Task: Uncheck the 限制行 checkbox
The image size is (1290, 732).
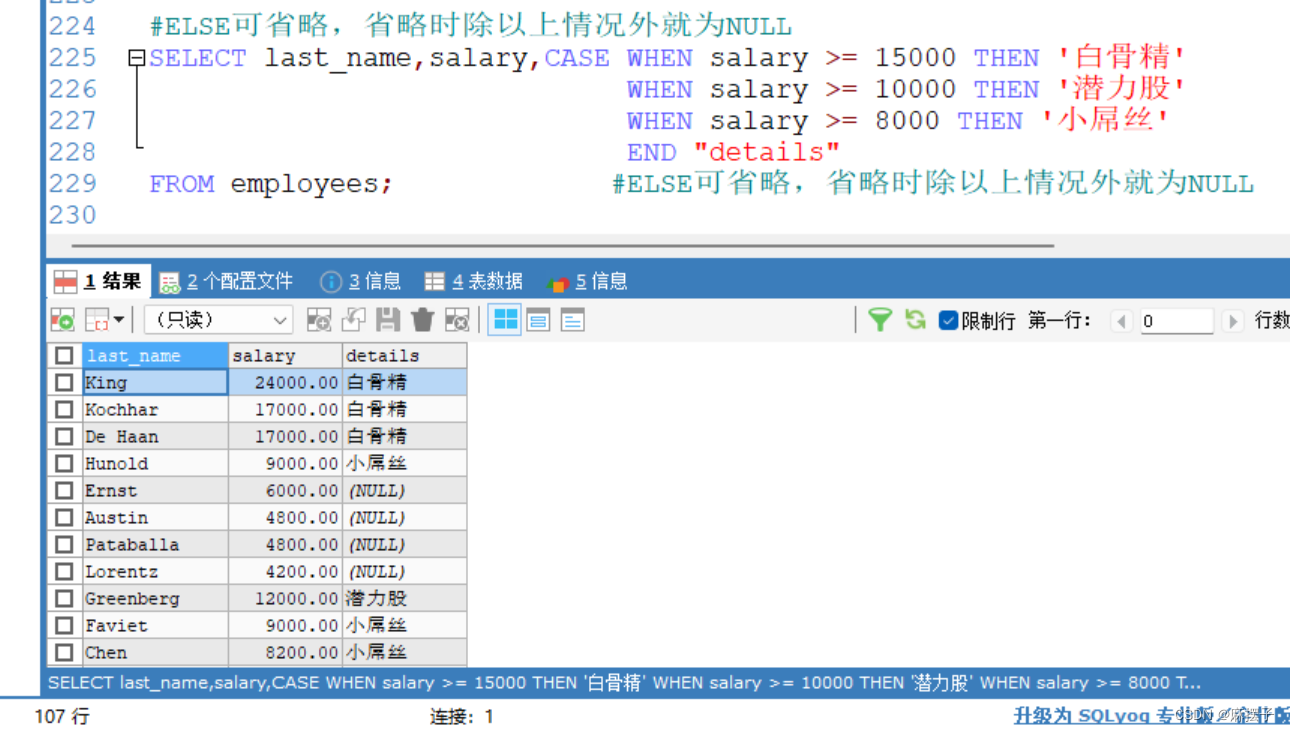Action: point(948,320)
